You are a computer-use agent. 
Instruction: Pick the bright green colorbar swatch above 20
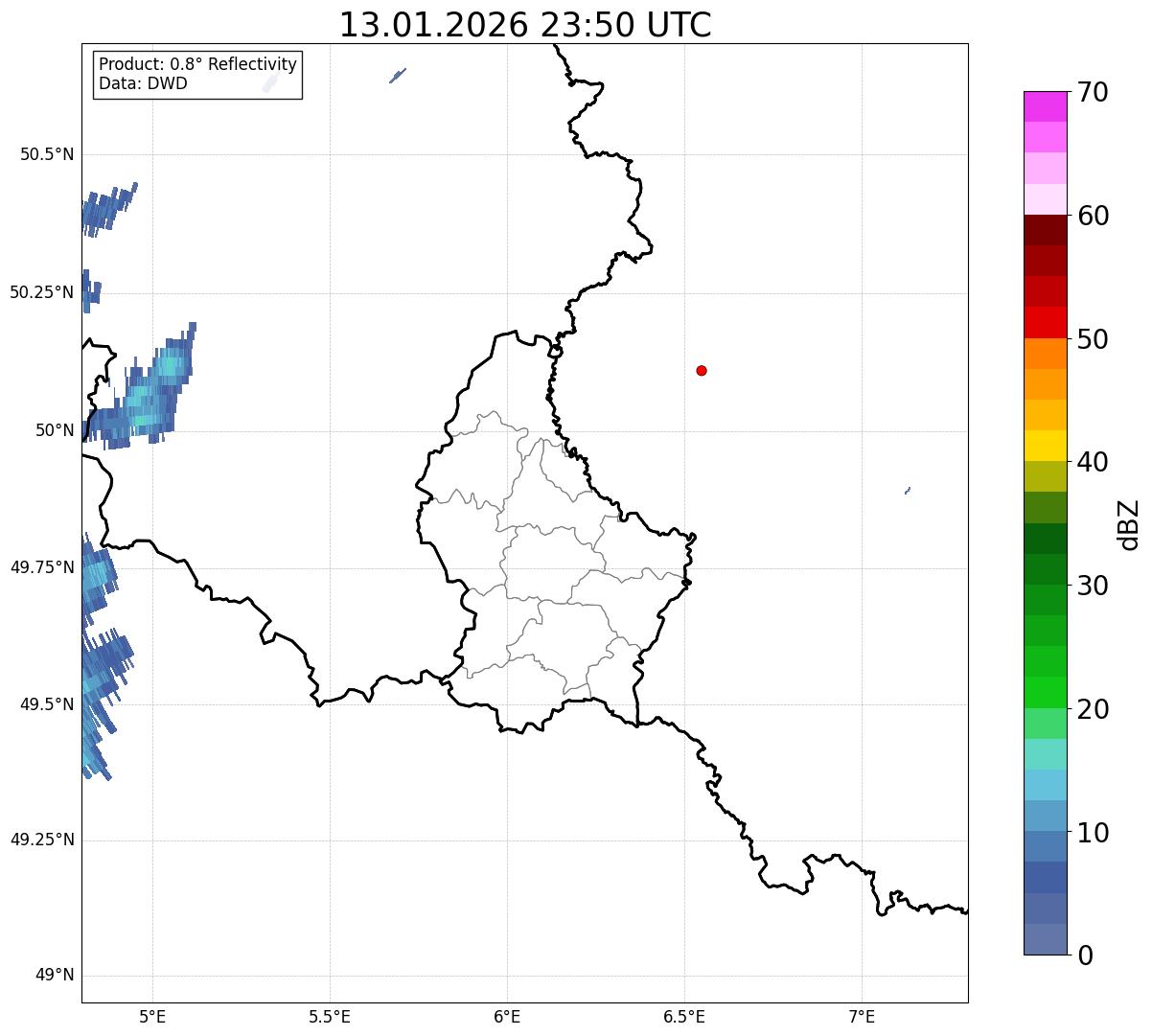[1045, 693]
